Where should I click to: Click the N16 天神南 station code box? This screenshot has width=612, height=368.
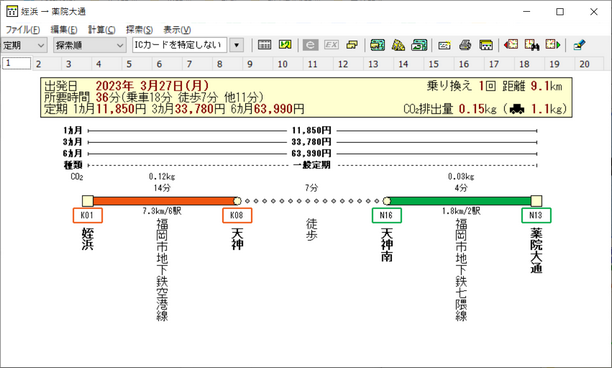(x=386, y=215)
